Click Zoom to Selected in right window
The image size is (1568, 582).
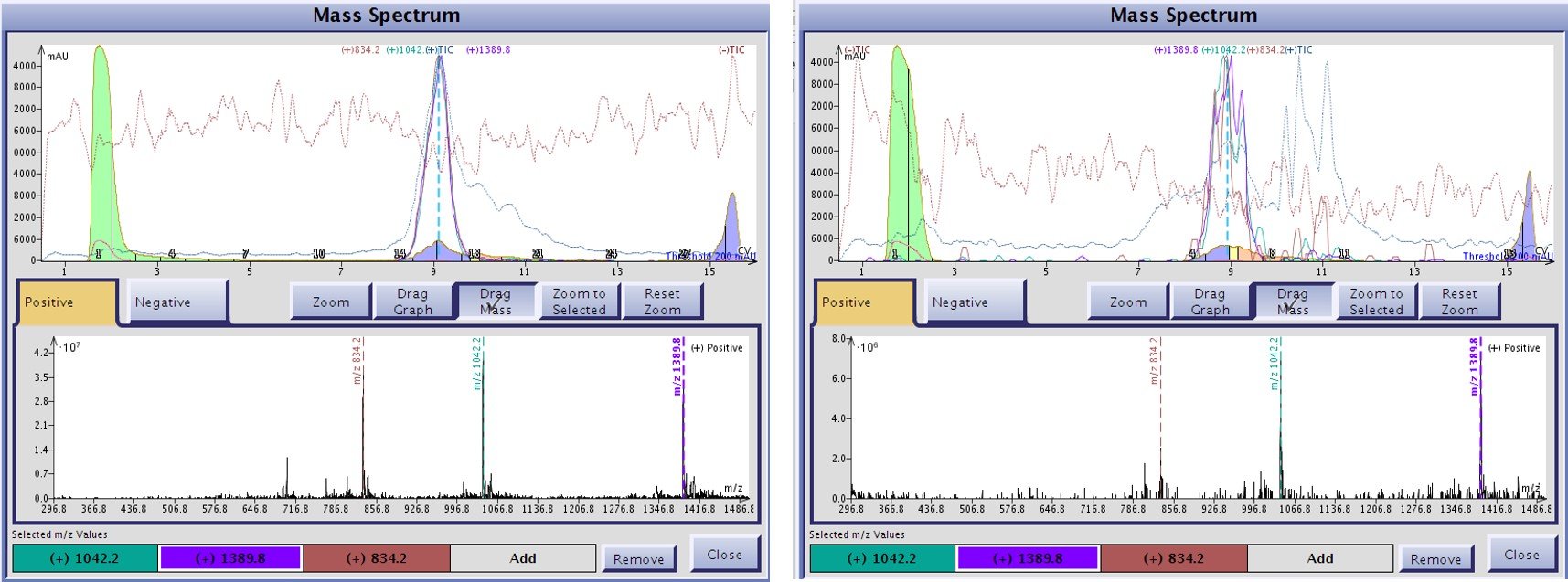tap(1376, 302)
